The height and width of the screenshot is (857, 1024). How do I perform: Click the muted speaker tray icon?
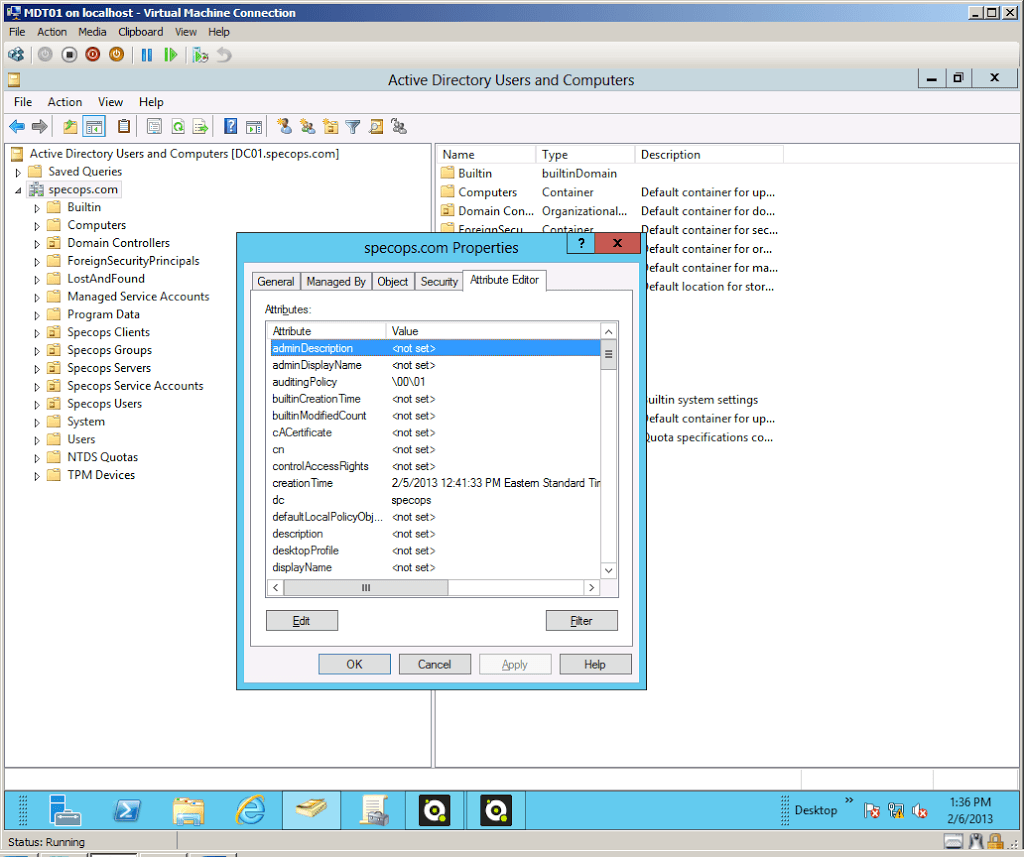pyautogui.click(x=920, y=811)
